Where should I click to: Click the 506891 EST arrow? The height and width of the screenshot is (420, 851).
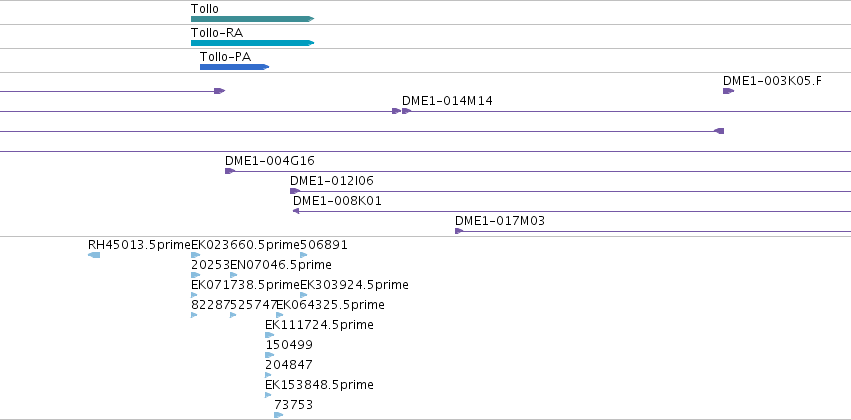tap(304, 255)
